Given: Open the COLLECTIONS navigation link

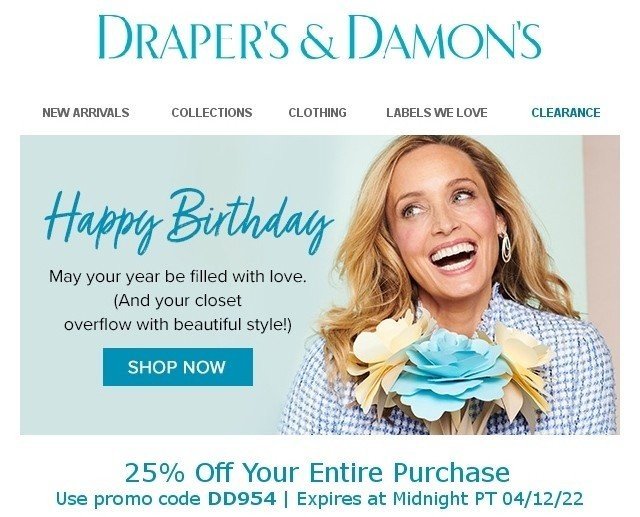Looking at the screenshot, I should (x=212, y=113).
